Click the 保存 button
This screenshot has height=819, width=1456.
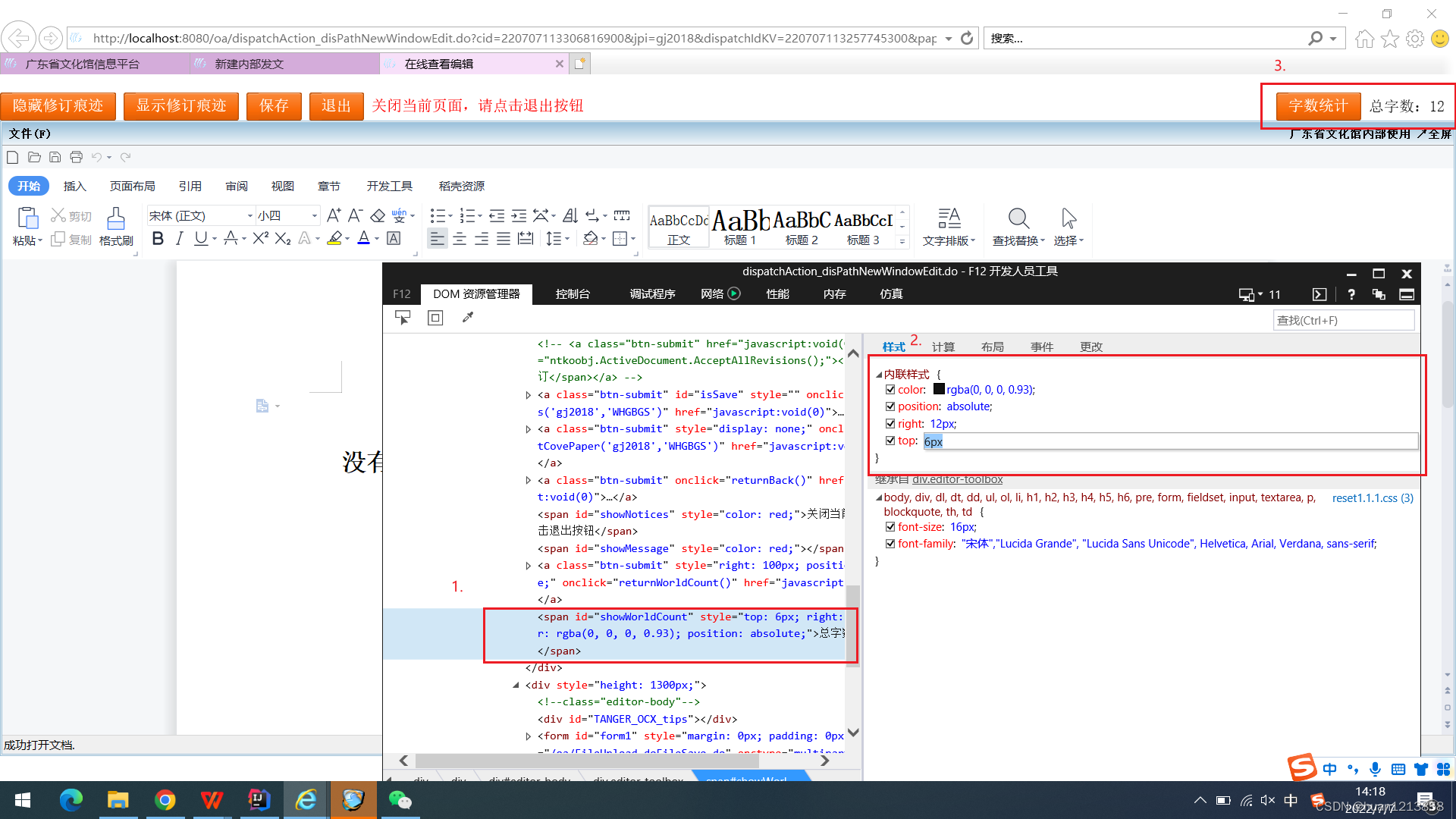point(274,106)
